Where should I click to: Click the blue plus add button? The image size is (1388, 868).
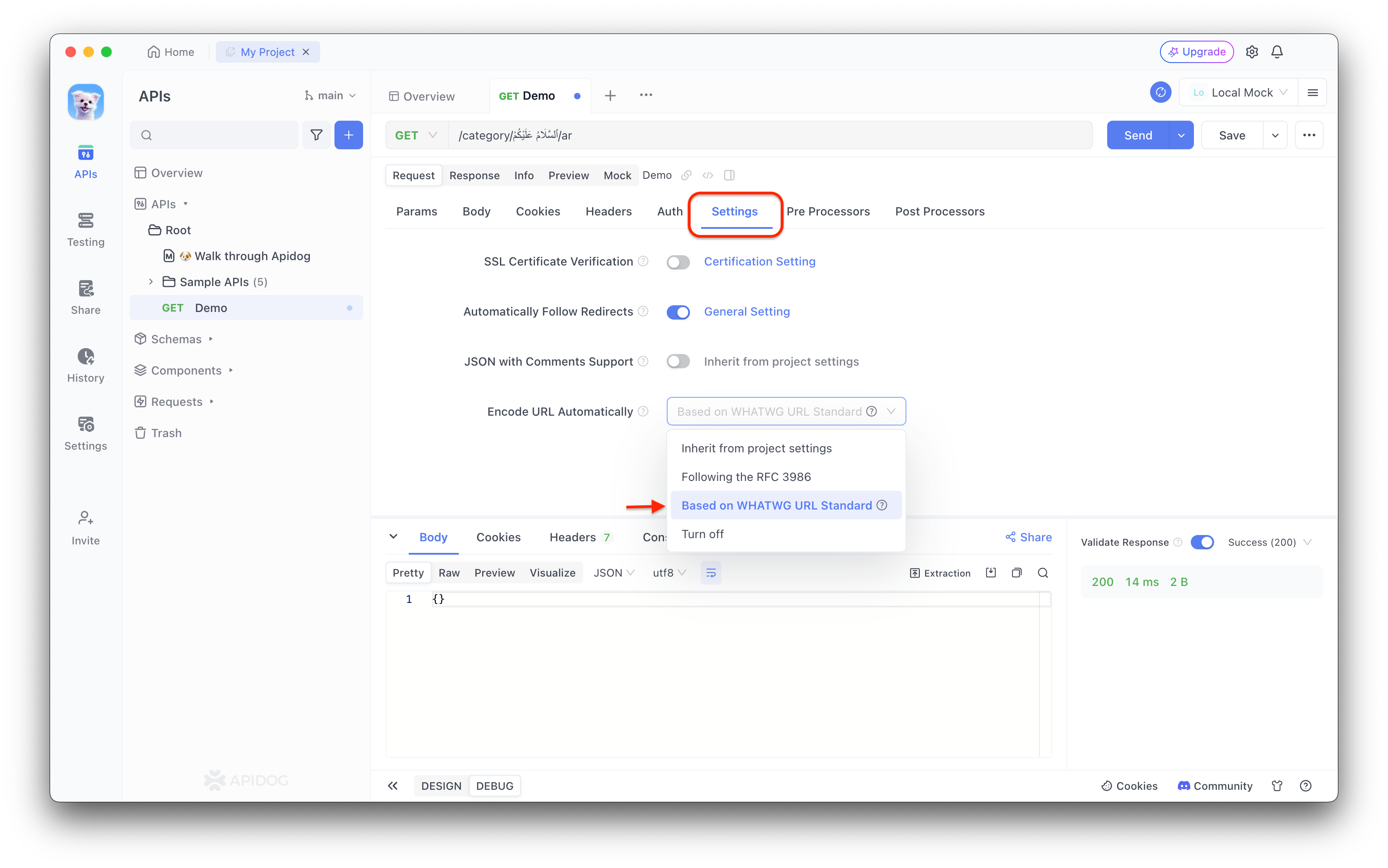349,135
